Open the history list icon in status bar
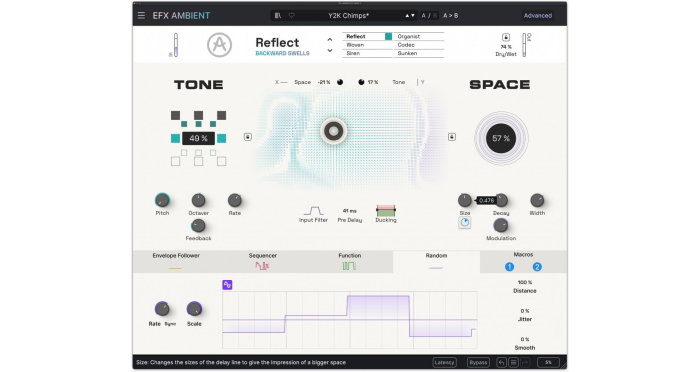The height and width of the screenshot is (372, 700). 513,363
